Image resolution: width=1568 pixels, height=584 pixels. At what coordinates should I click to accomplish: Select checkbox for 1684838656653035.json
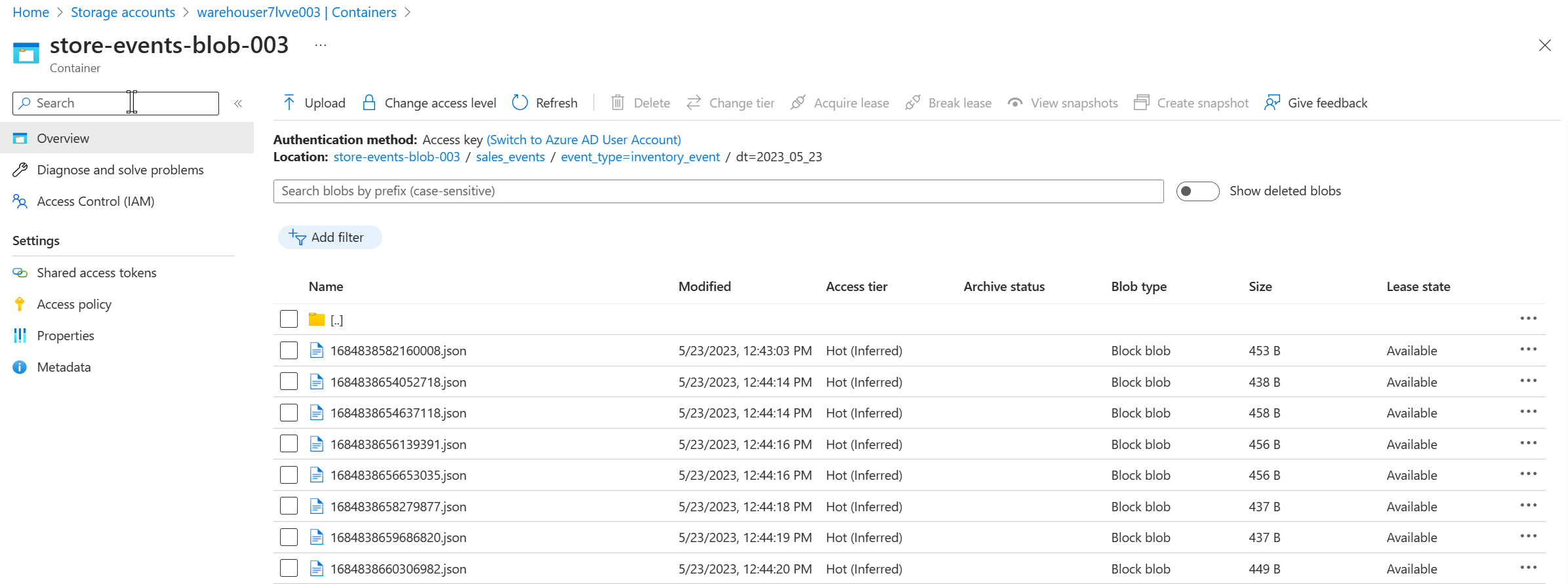289,475
